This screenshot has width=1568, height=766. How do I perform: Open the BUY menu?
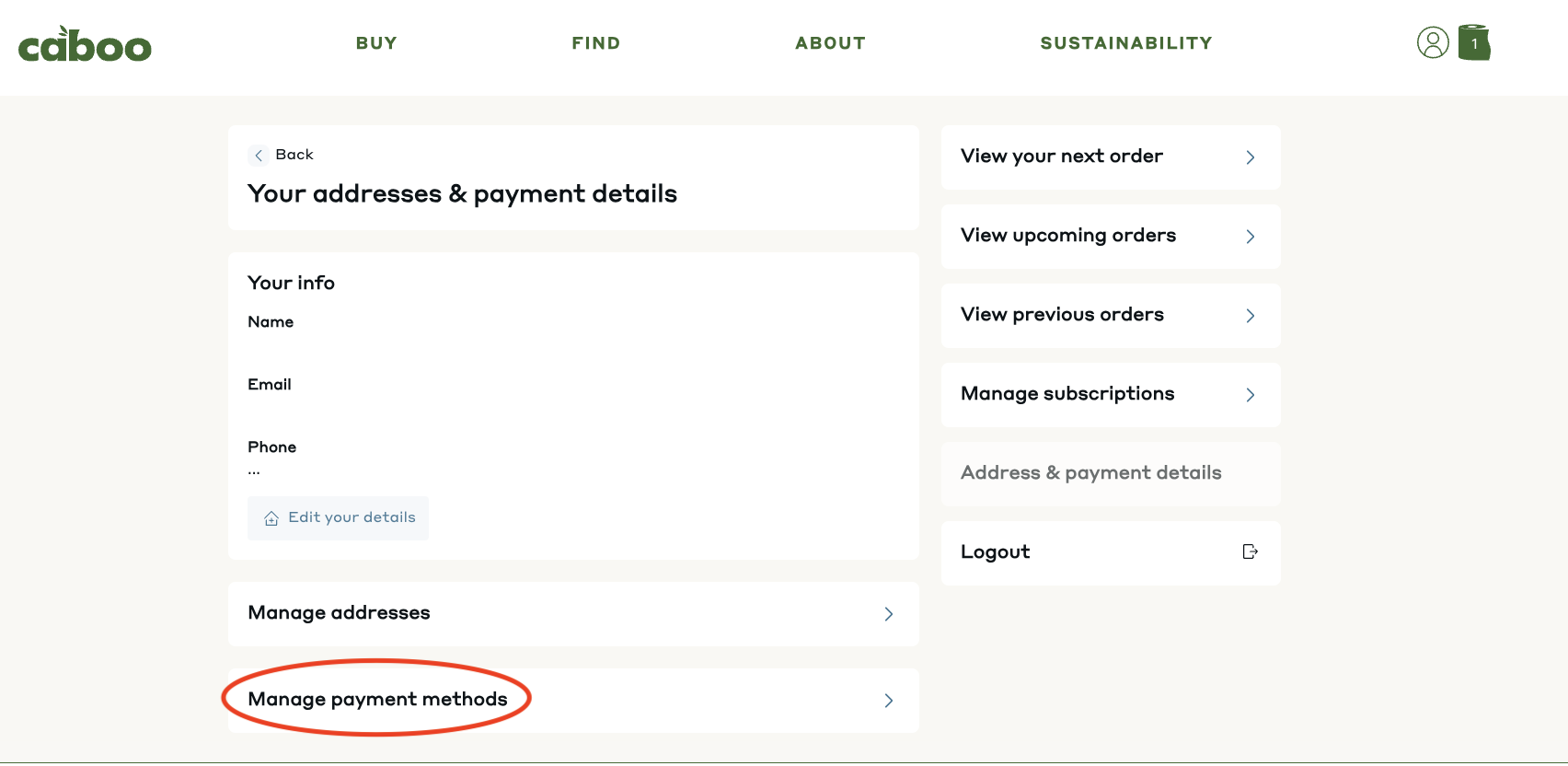point(376,43)
